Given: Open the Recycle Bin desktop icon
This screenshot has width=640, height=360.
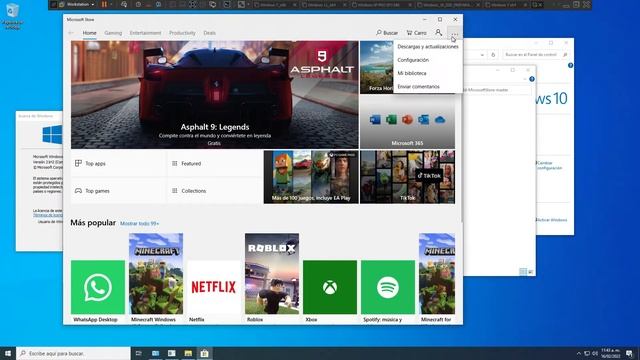Looking at the screenshot, I should (x=12, y=16).
